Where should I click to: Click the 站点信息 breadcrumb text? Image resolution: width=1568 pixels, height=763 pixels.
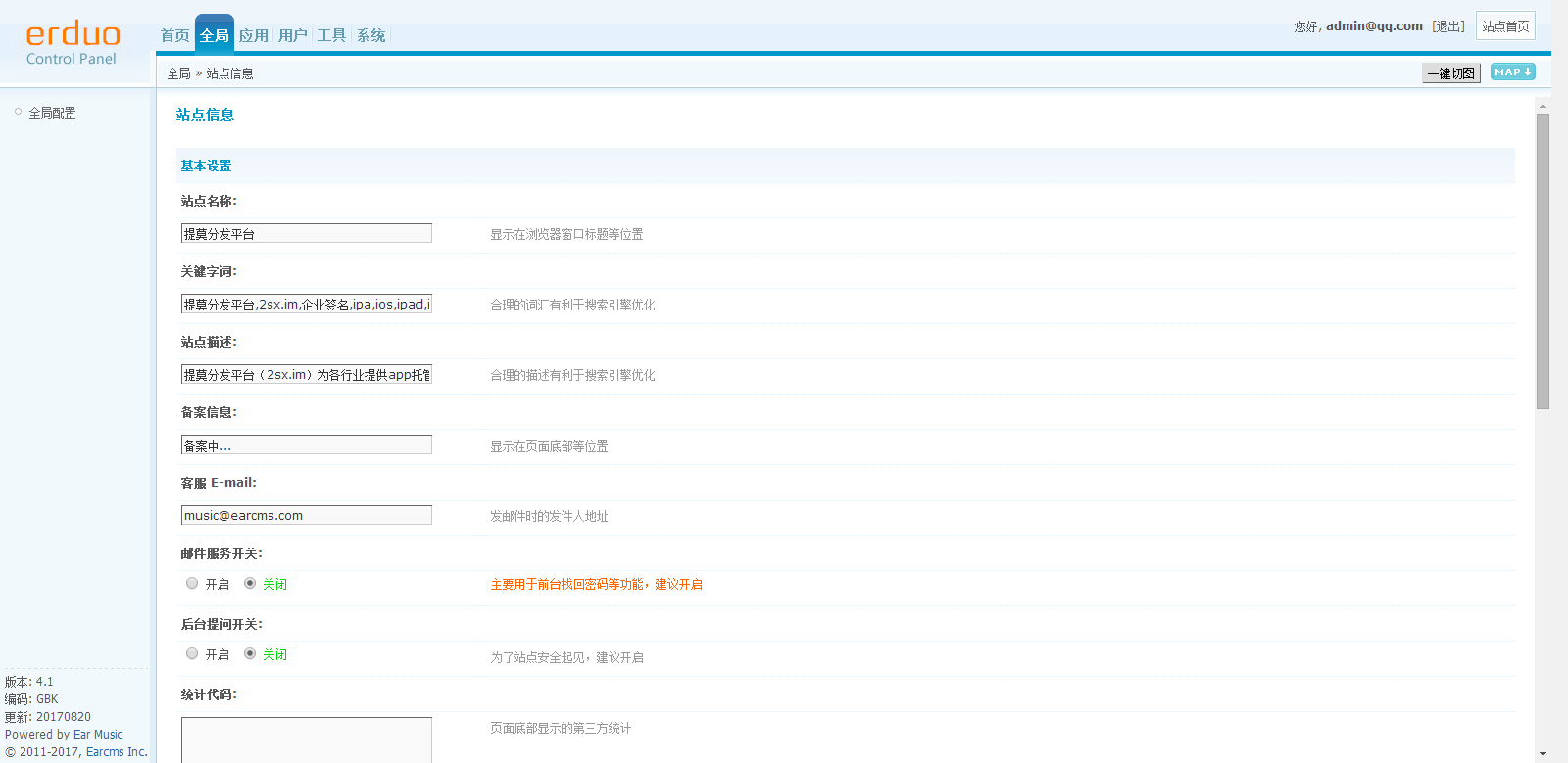tap(229, 73)
